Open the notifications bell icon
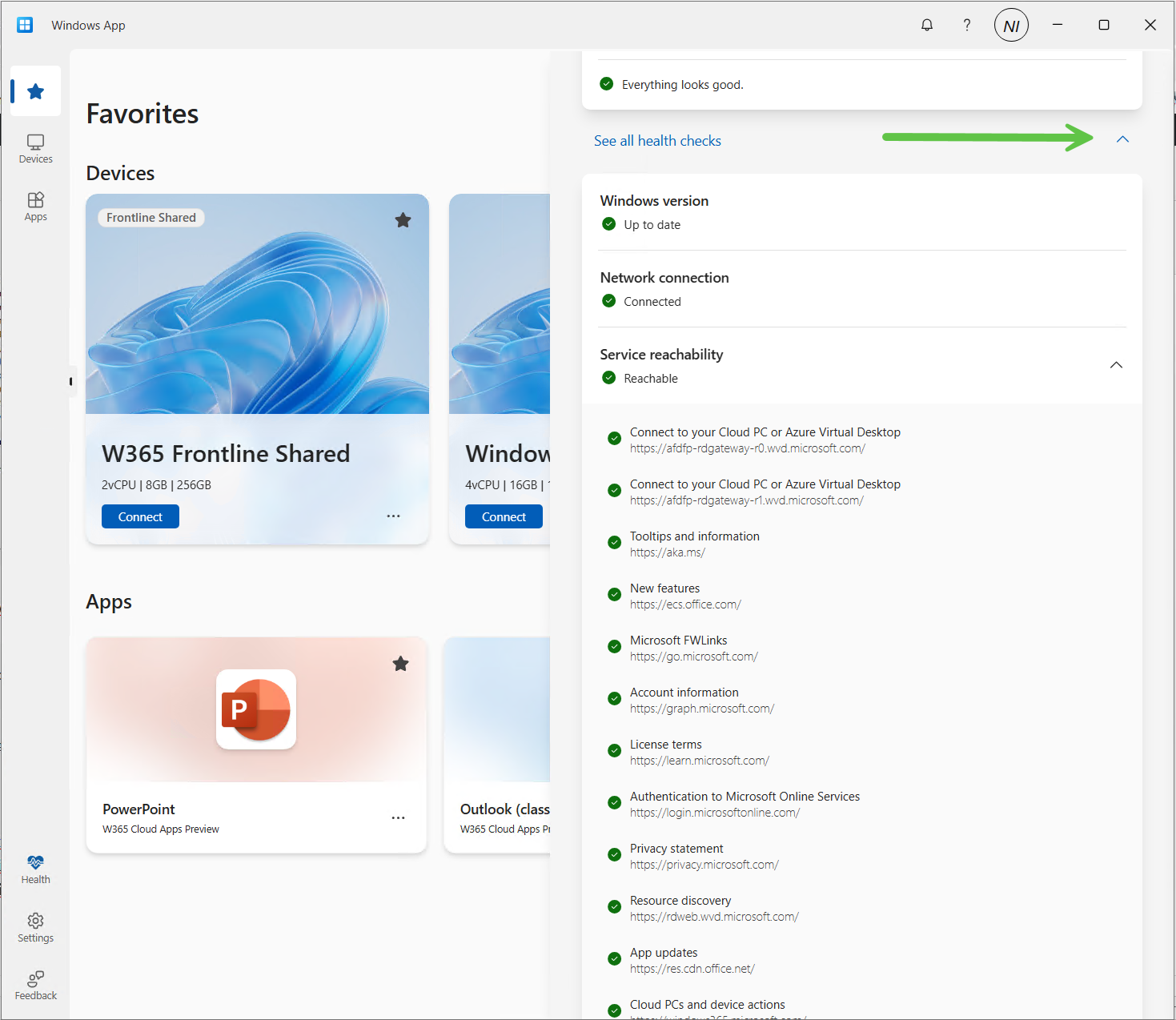 pyautogui.click(x=927, y=25)
